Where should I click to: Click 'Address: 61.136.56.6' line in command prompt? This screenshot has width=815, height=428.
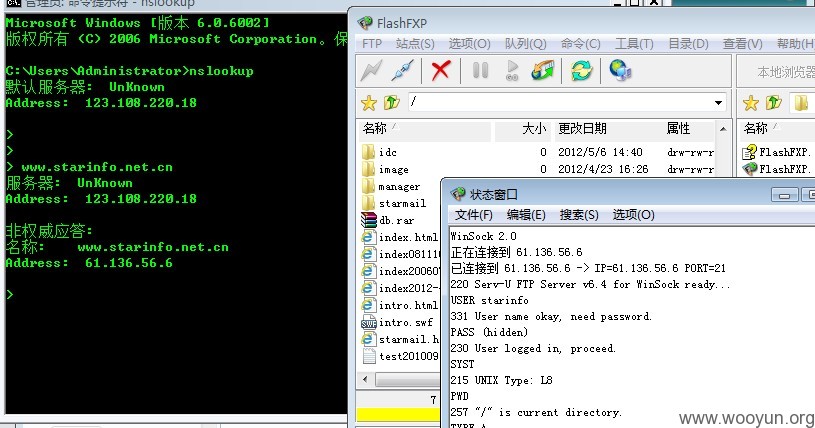click(x=89, y=263)
